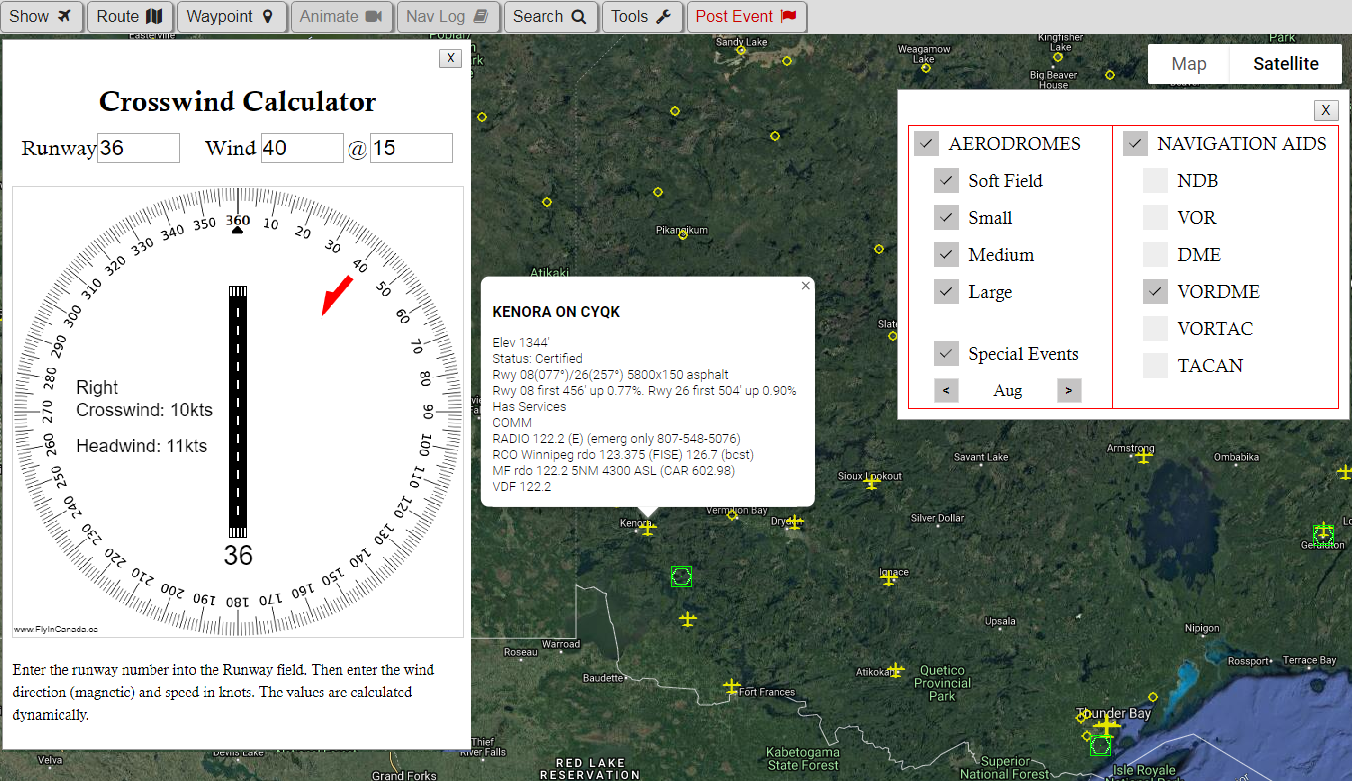Open the Route menu
Image resolution: width=1352 pixels, height=781 pixels.
(129, 16)
